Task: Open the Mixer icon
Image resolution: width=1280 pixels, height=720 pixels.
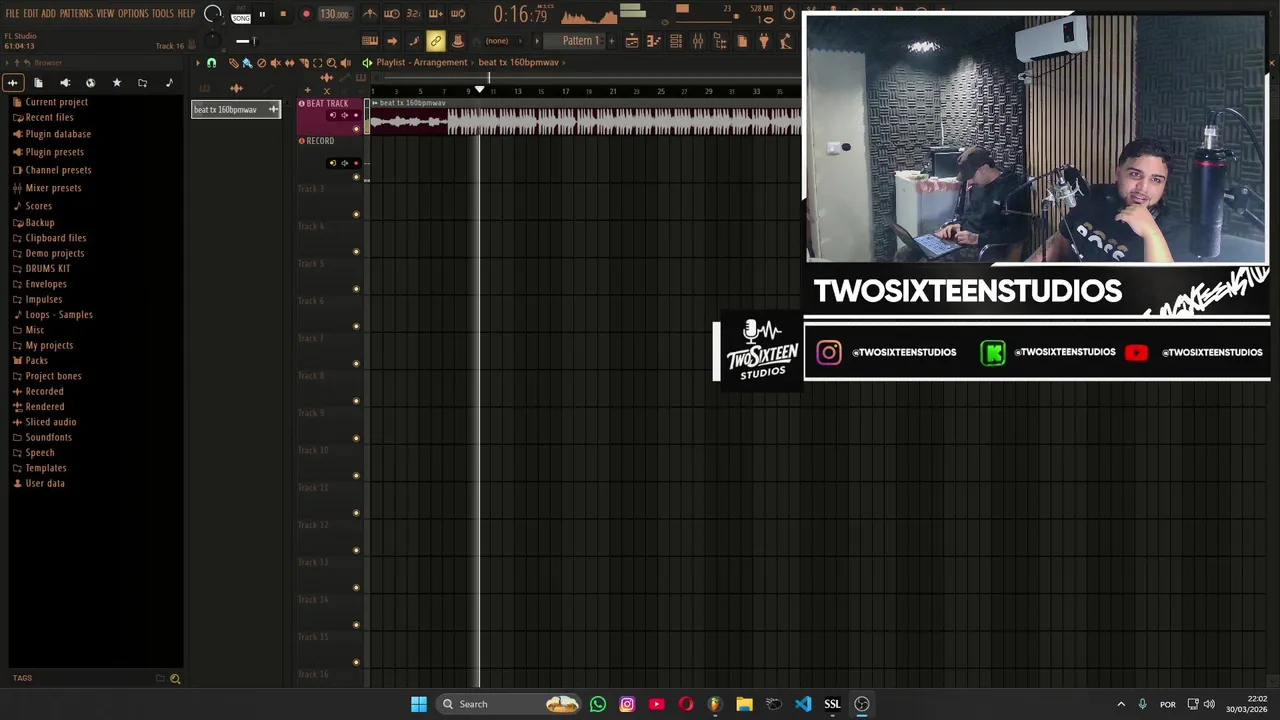Action: coord(698,41)
